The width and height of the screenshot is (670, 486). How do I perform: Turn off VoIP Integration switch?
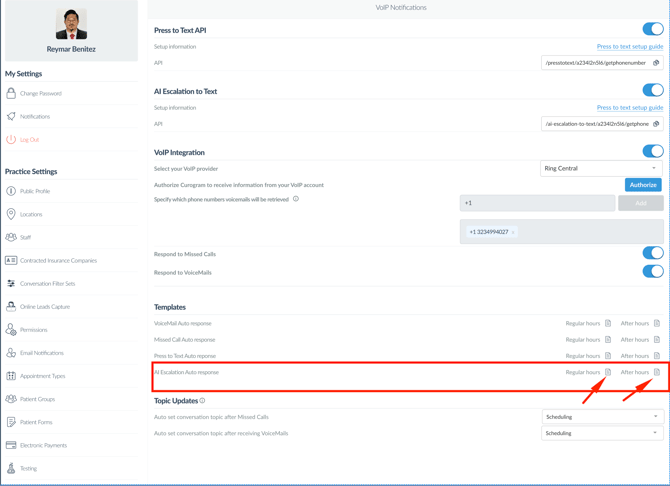coord(652,152)
